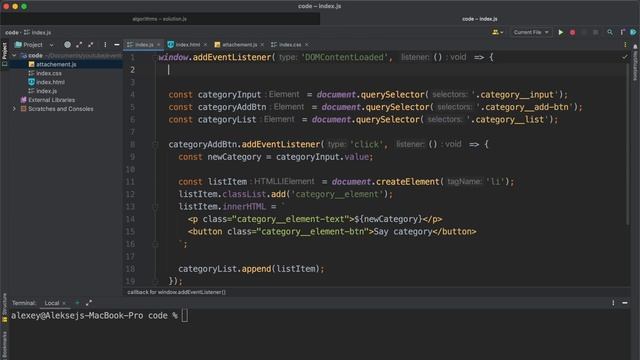Run the current file with the green play button
This screenshot has height=360, width=640.
(x=560, y=32)
